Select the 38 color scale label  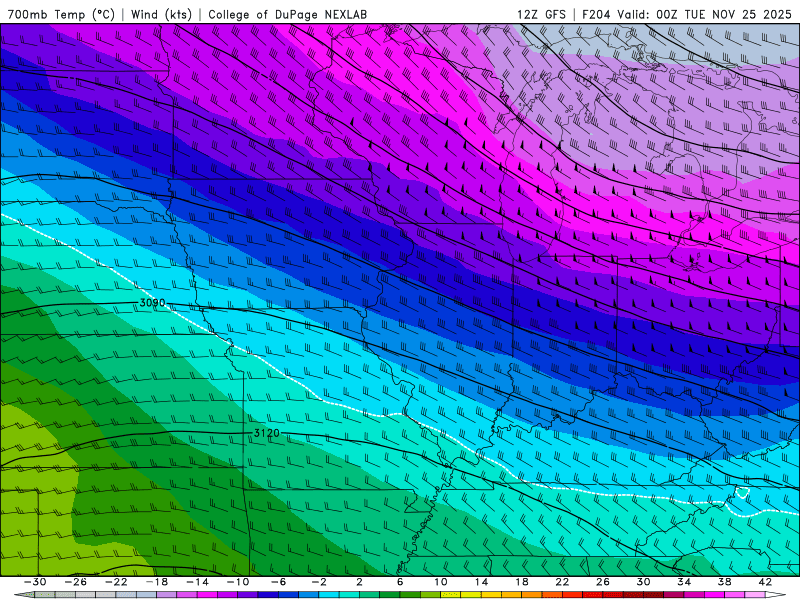tap(724, 582)
